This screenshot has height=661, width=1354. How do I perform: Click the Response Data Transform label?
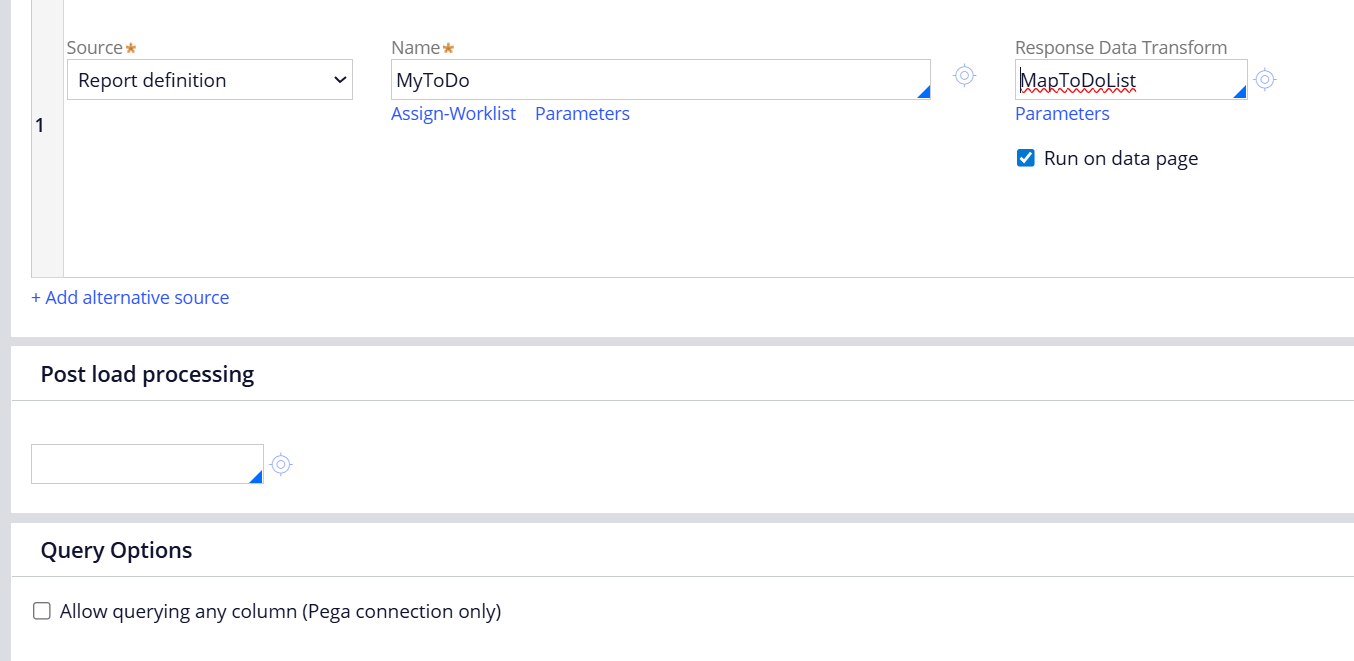pos(1120,47)
